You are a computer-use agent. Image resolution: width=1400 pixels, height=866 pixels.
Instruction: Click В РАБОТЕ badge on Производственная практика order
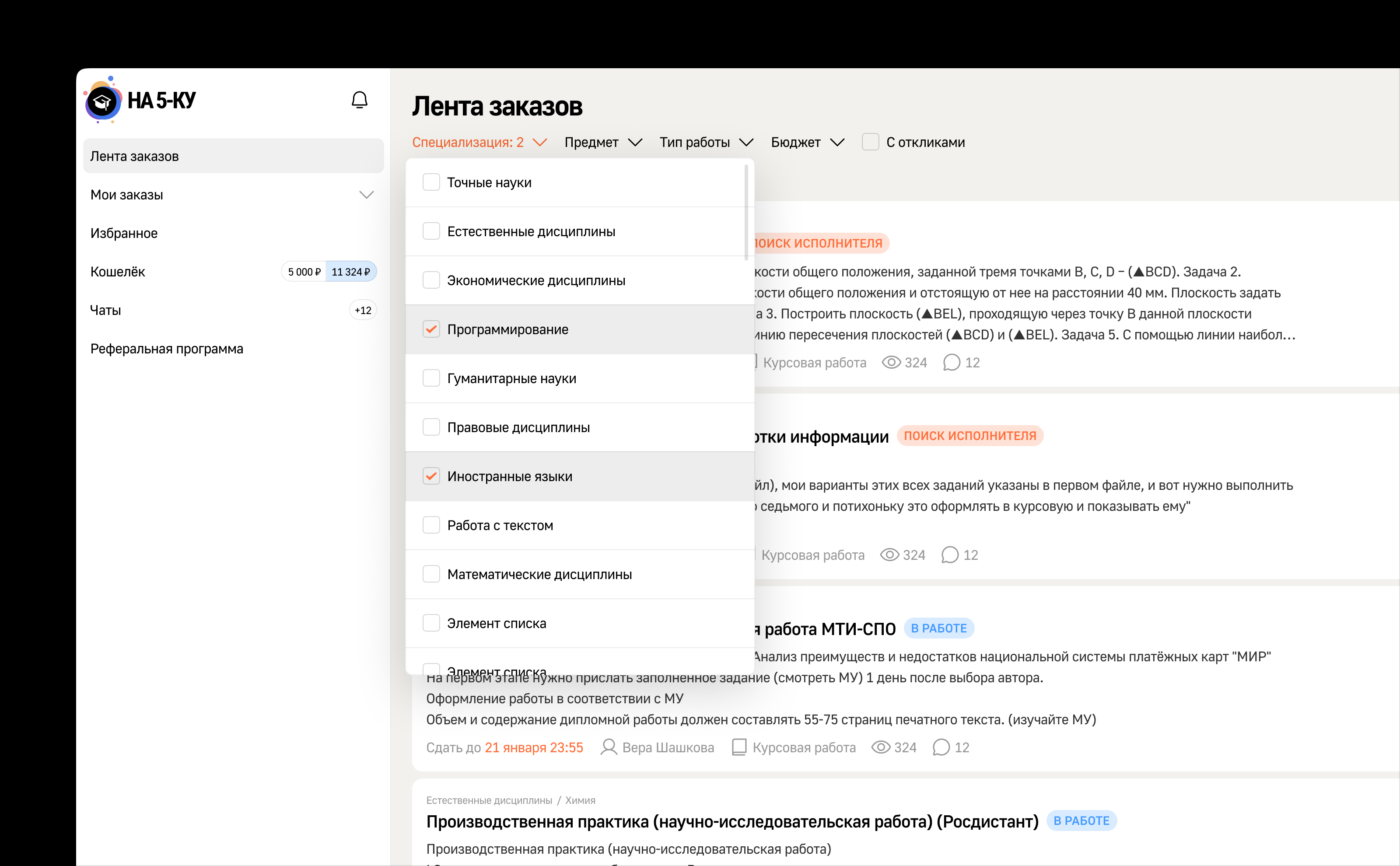click(1081, 821)
